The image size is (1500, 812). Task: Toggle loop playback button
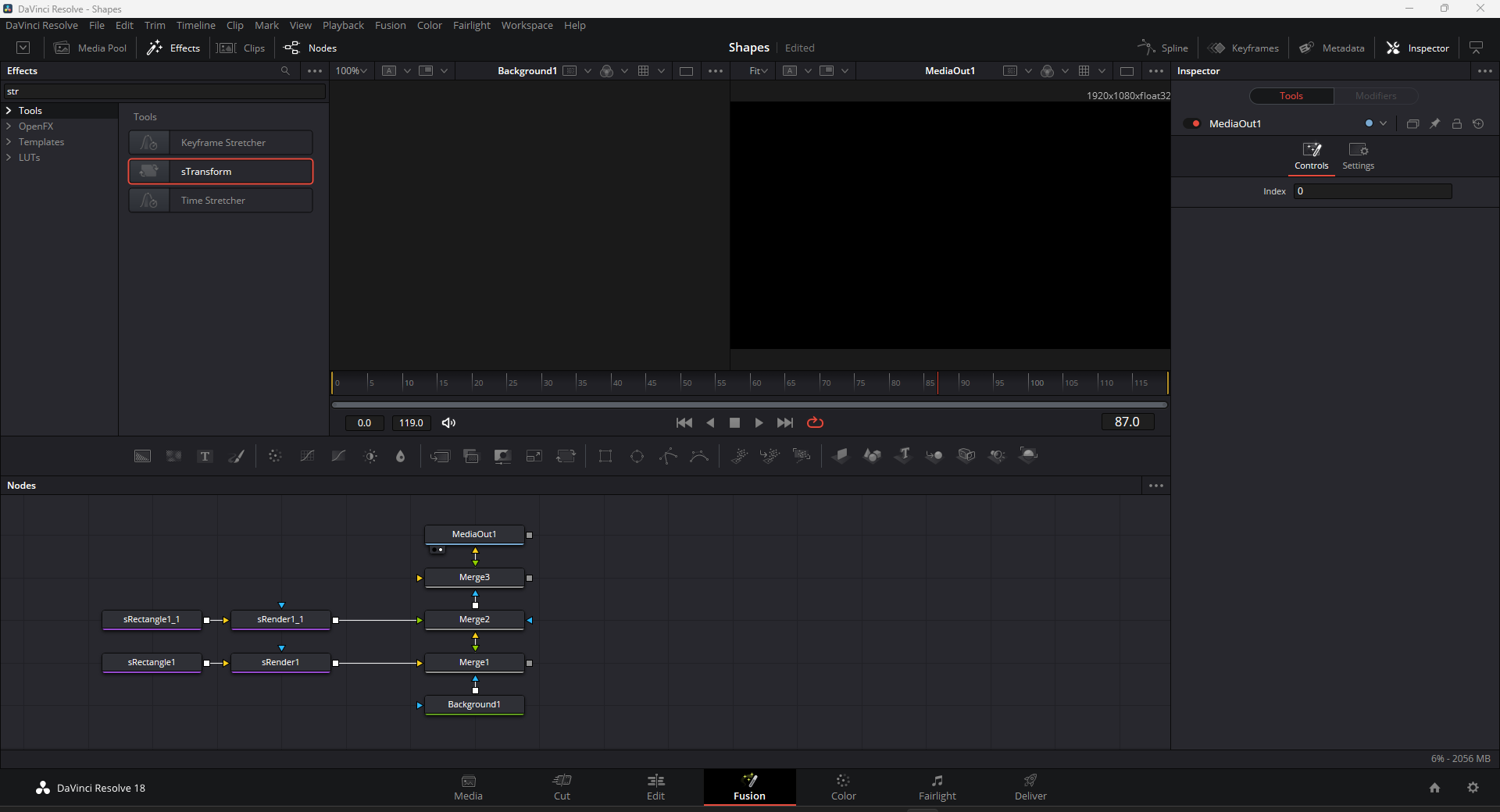point(815,422)
